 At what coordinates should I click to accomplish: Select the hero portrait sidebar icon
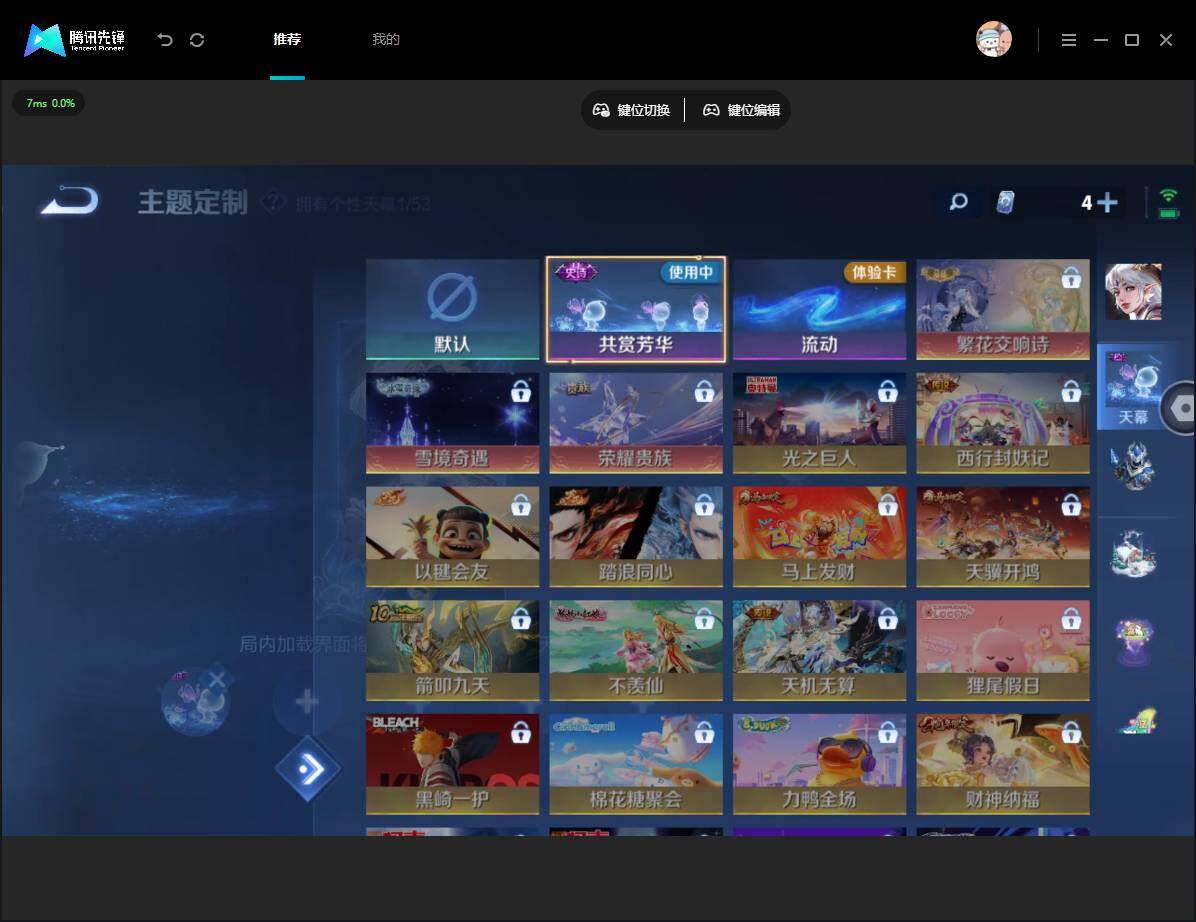tap(1133, 291)
